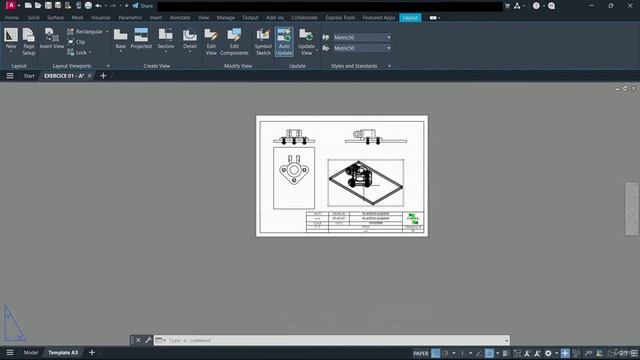
Task: Switch to the Express Tools tab
Action: [340, 18]
